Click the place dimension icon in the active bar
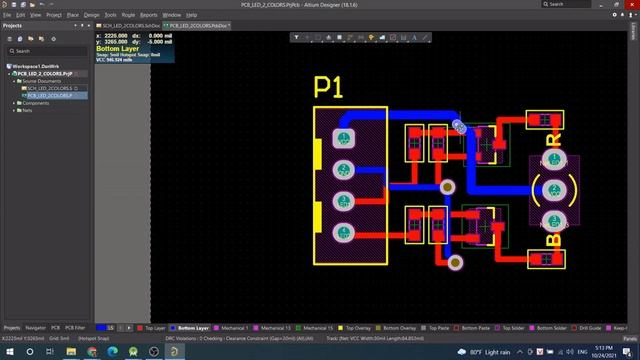Image resolution: width=640 pixels, height=360 pixels. 403,38
